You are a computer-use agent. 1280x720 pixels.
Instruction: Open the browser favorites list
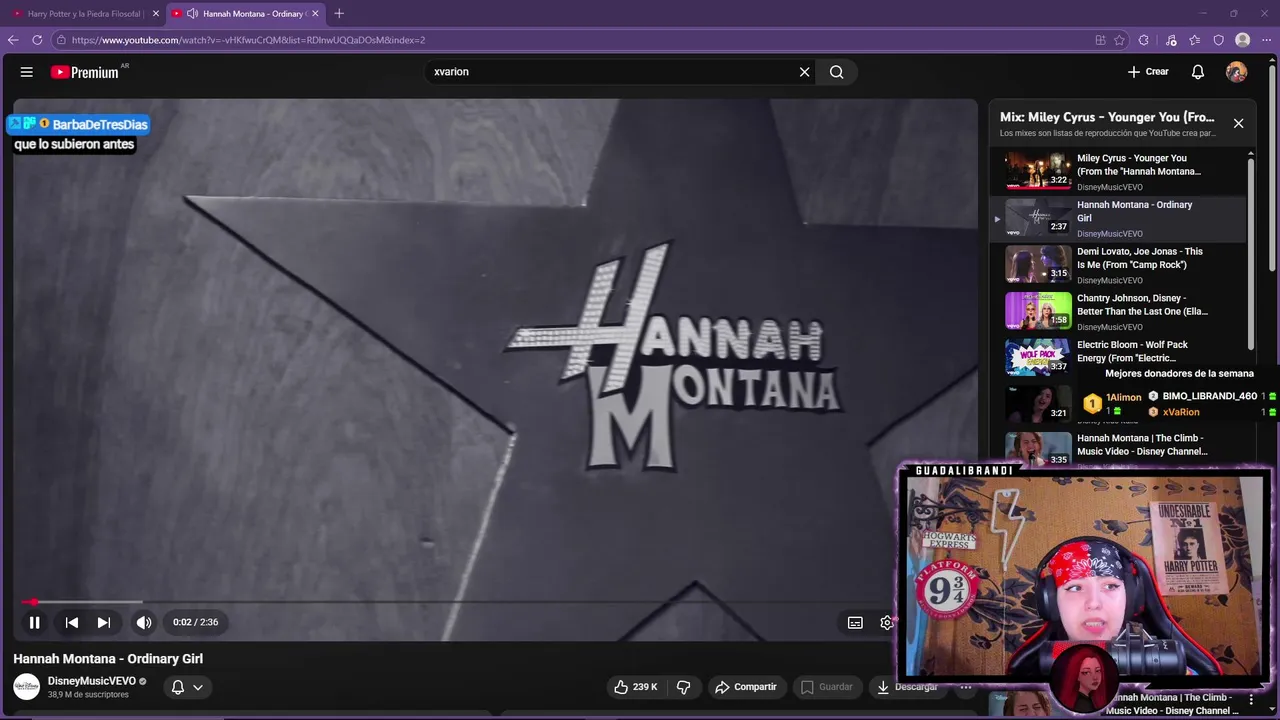point(1195,40)
